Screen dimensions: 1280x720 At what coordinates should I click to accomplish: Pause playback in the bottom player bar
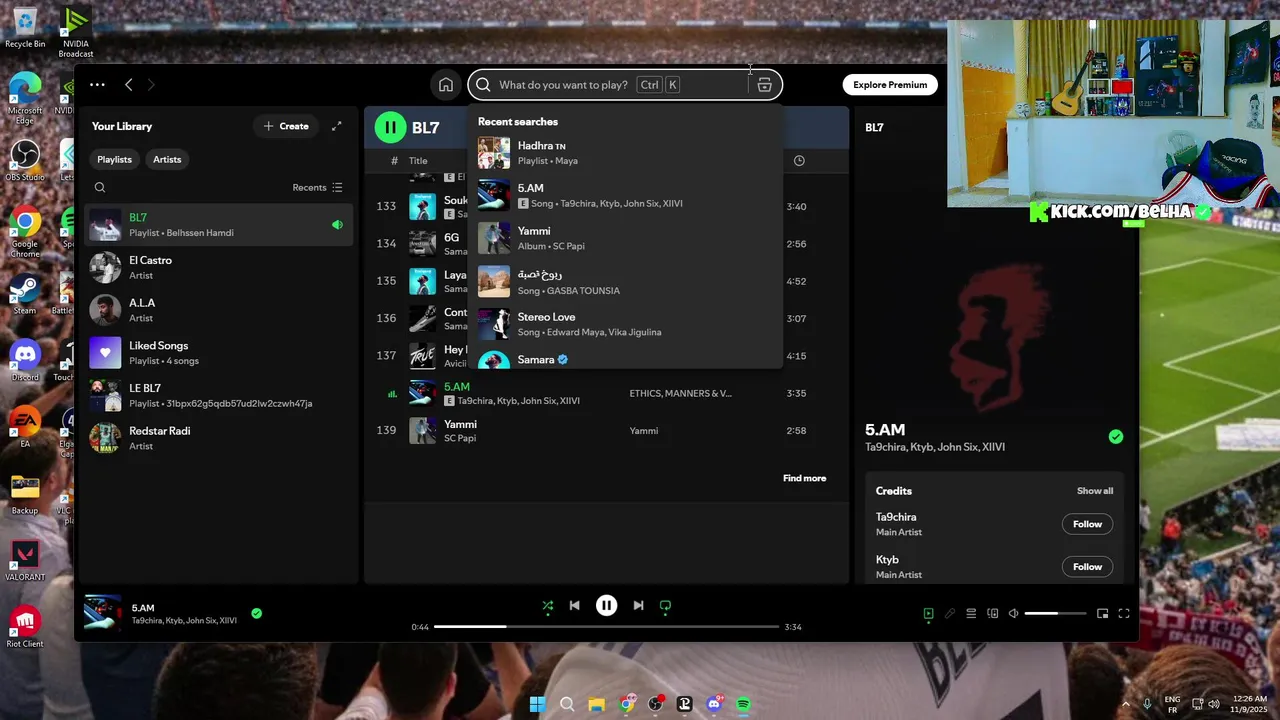tap(606, 605)
